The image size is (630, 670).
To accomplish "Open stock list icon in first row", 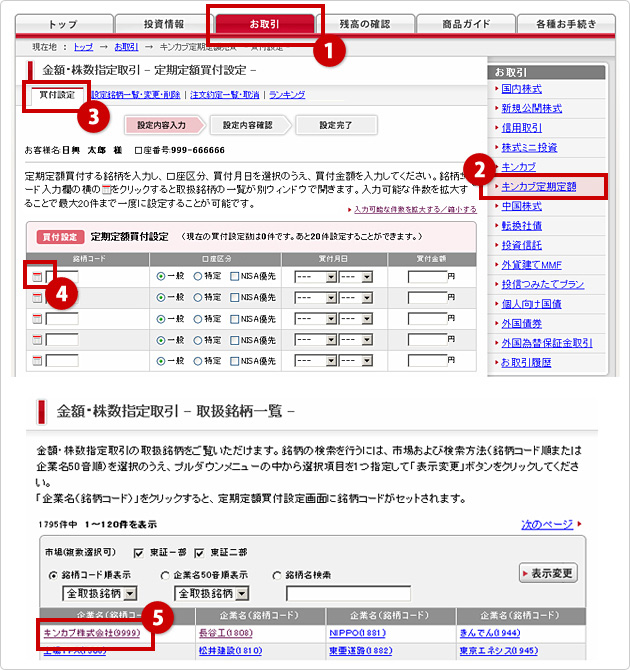I will (37, 276).
